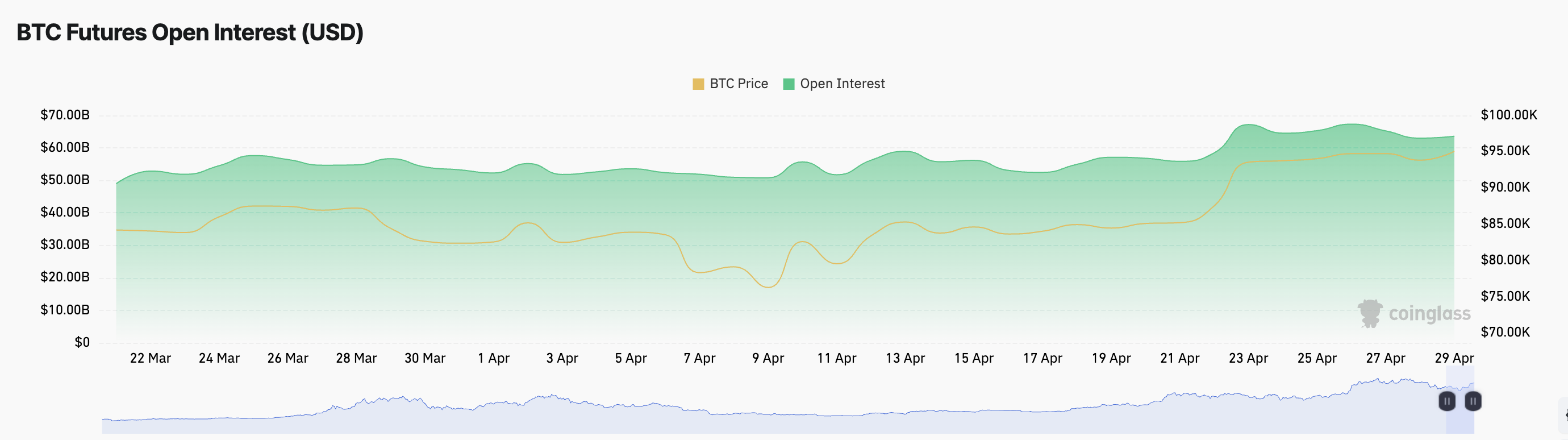Click the 29 Apr date label
The image size is (1568, 440).
(1454, 358)
